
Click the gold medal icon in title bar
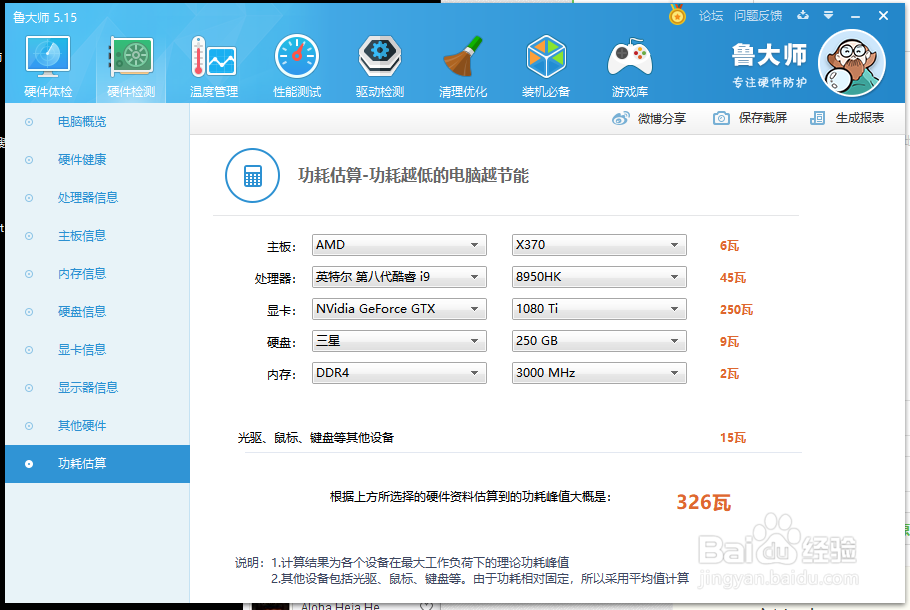click(x=677, y=15)
